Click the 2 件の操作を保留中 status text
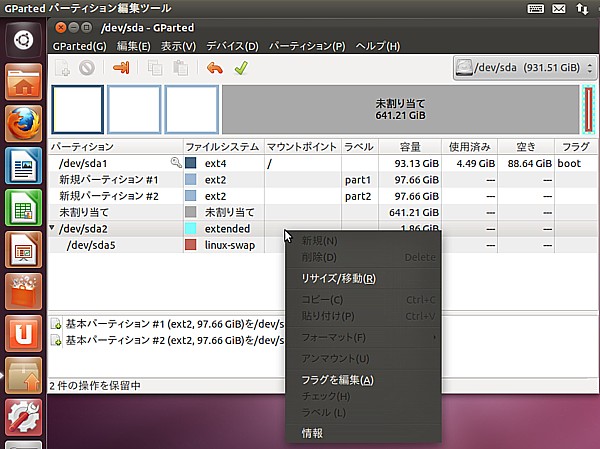The image size is (600, 449). [x=95, y=385]
